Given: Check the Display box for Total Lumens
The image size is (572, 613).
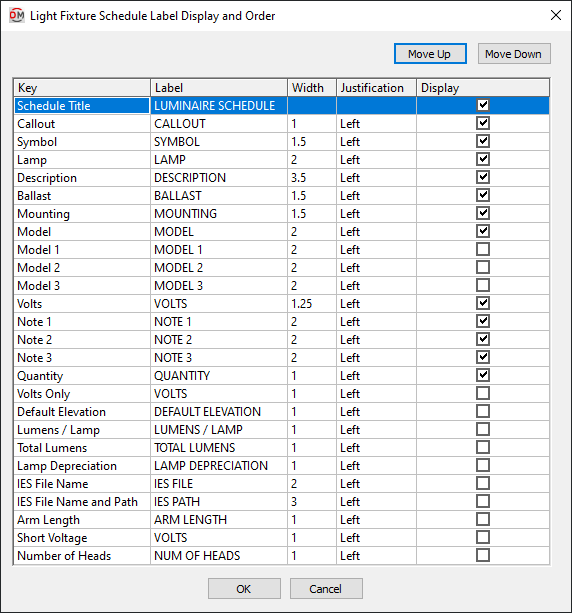Looking at the screenshot, I should click(x=483, y=447).
